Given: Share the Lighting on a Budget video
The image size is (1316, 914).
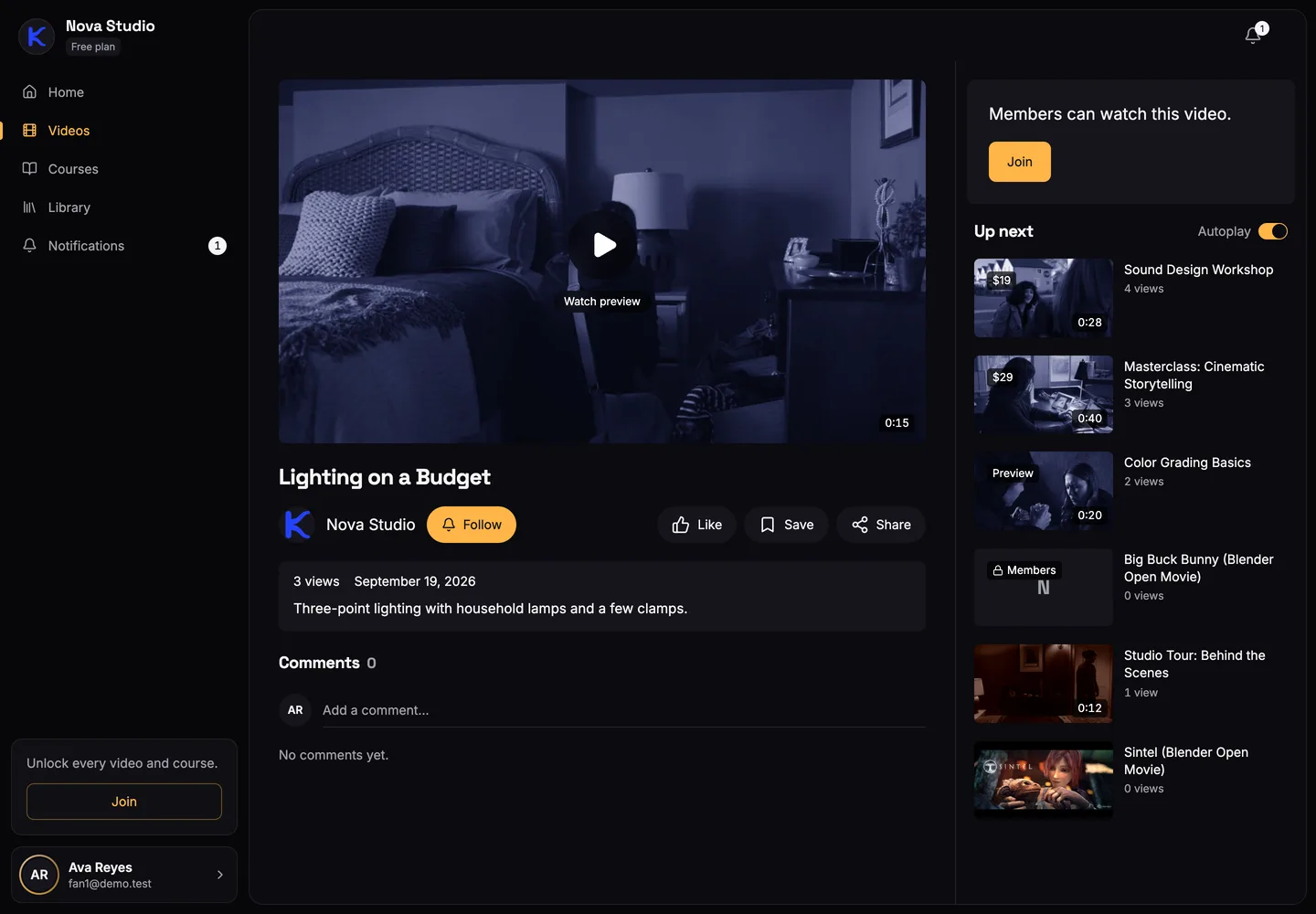Looking at the screenshot, I should click(881, 525).
